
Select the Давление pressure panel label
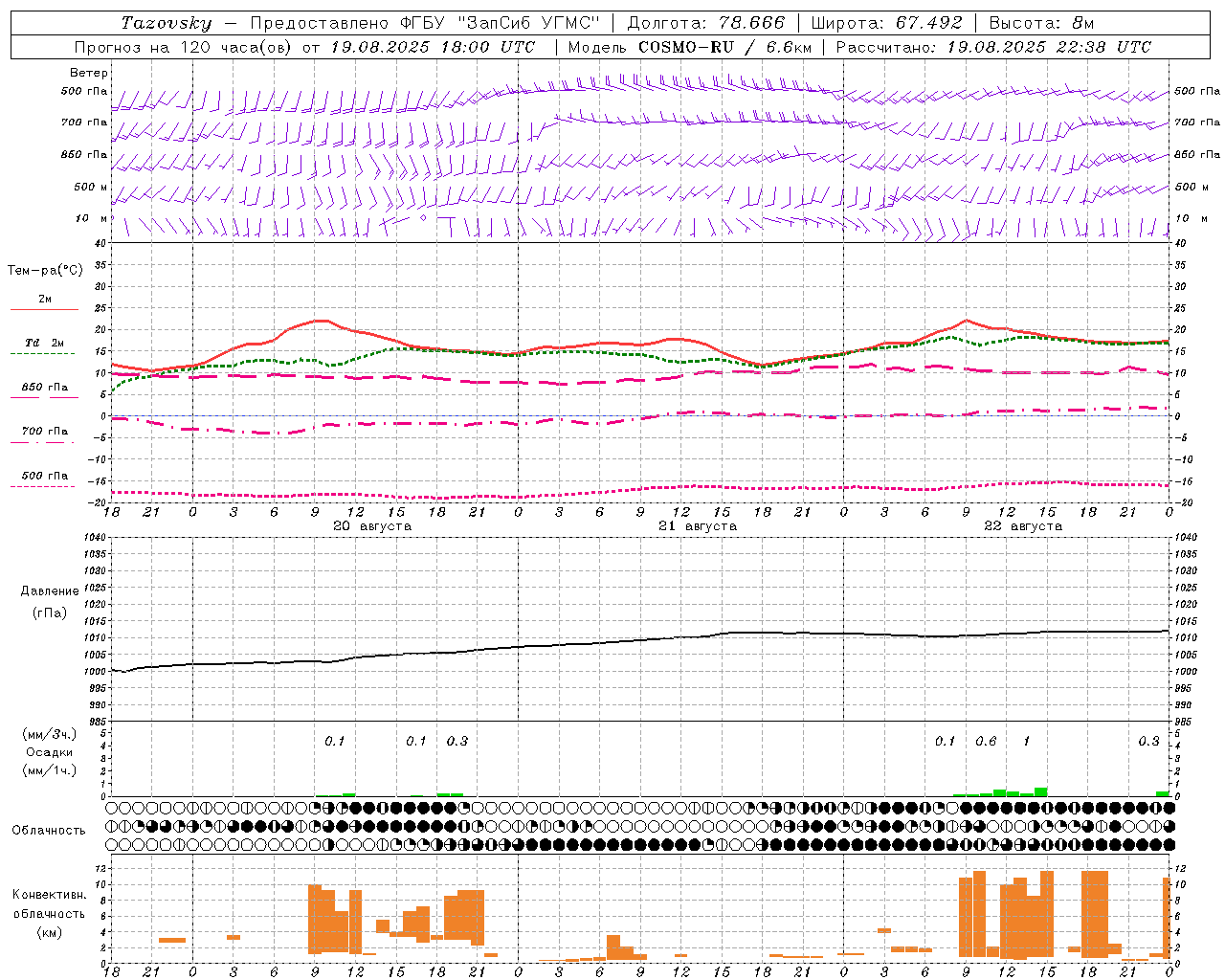(50, 591)
